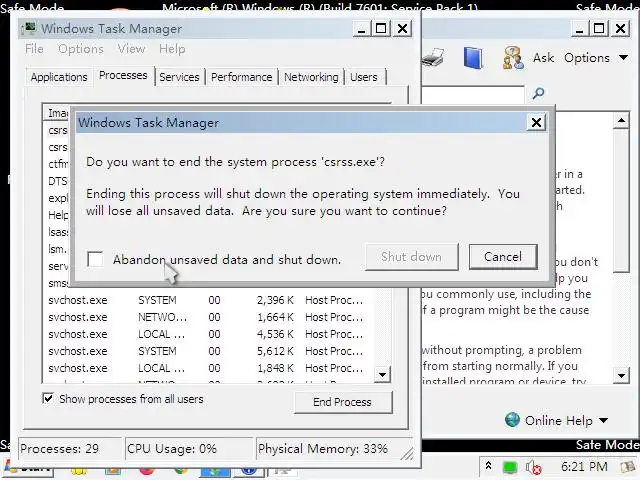Click the Print icon in the Help window

click(433, 57)
